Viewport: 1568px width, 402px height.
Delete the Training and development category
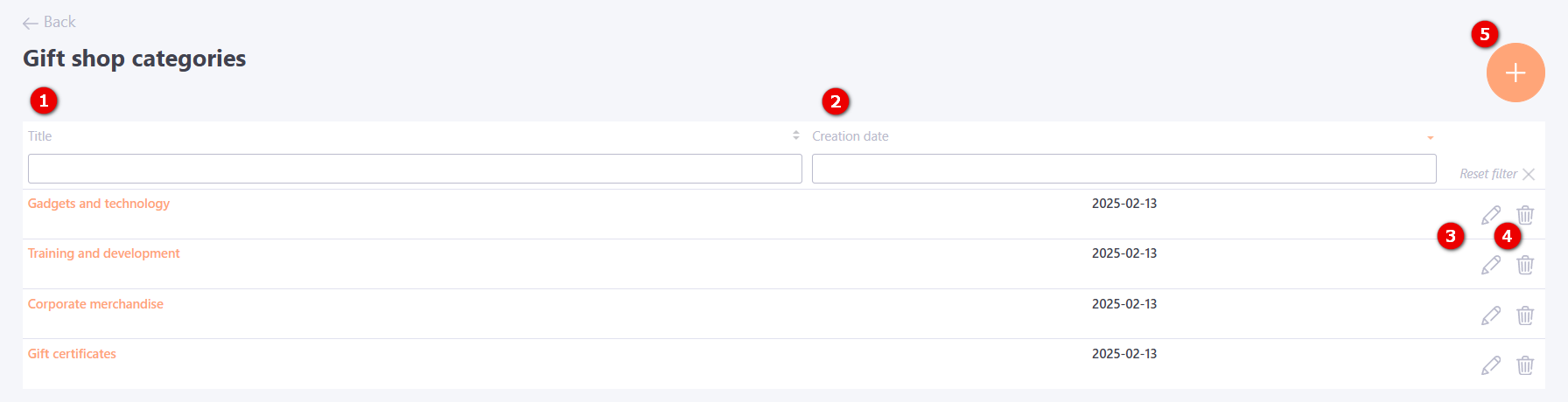click(1525, 265)
